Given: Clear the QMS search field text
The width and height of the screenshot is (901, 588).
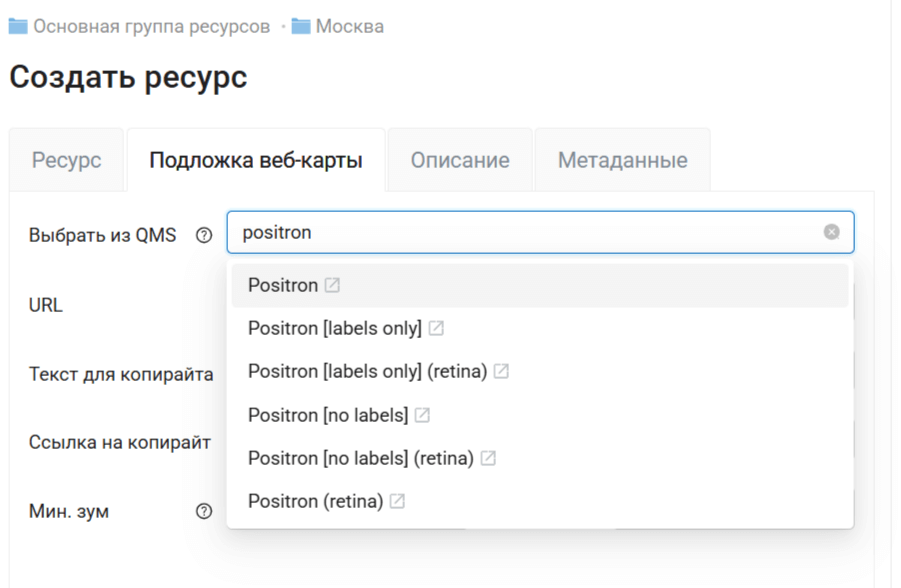Looking at the screenshot, I should [x=831, y=232].
